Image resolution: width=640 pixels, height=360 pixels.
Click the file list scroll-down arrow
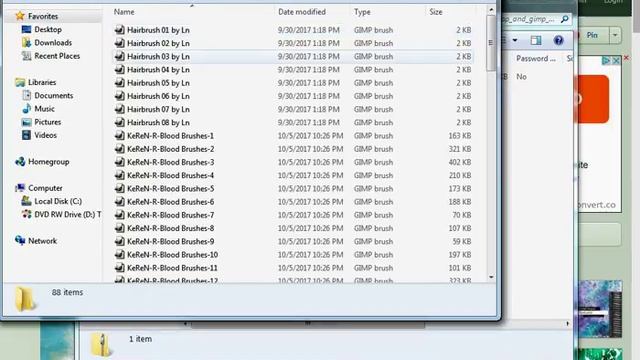pos(491,277)
